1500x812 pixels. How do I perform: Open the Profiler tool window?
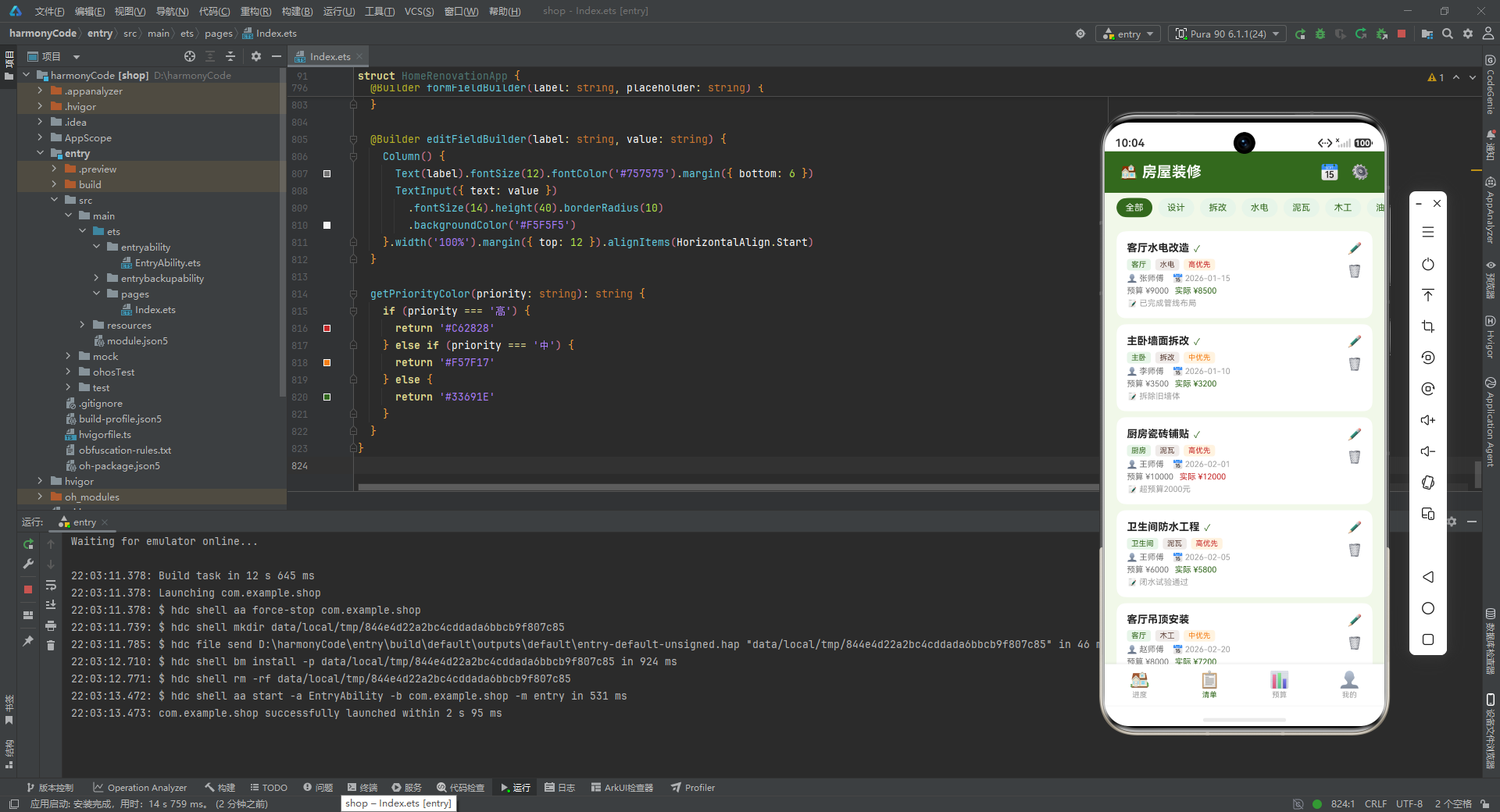pos(693,787)
